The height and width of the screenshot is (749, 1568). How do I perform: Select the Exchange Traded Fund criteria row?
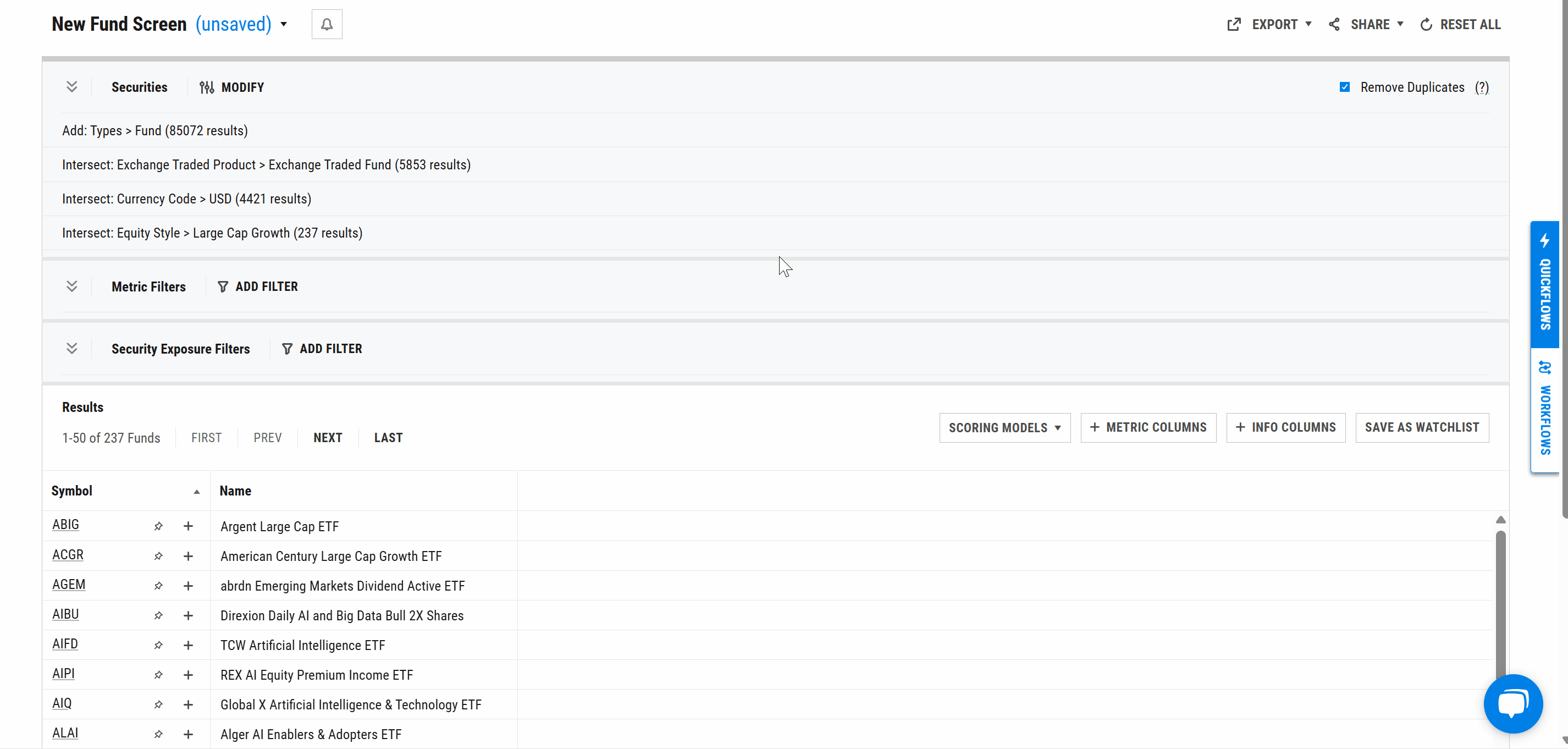tap(775, 164)
